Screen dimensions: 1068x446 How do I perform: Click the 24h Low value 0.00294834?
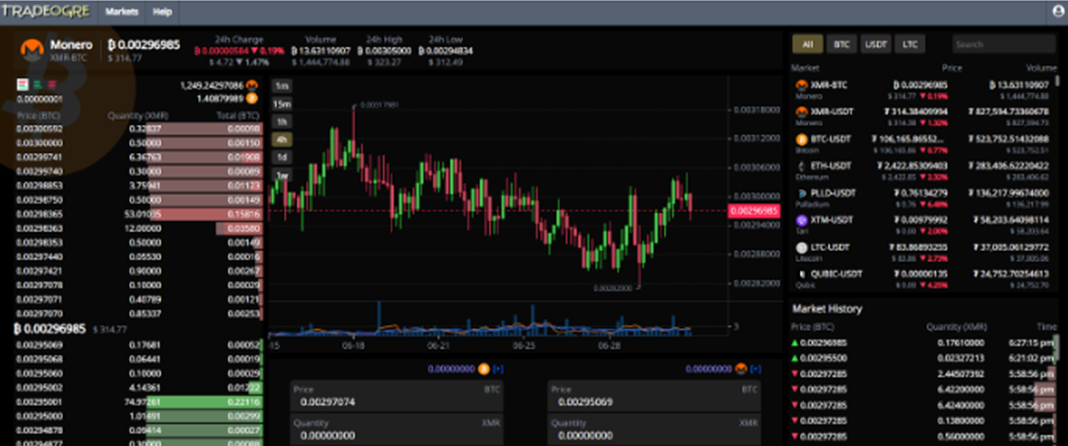(x=446, y=51)
